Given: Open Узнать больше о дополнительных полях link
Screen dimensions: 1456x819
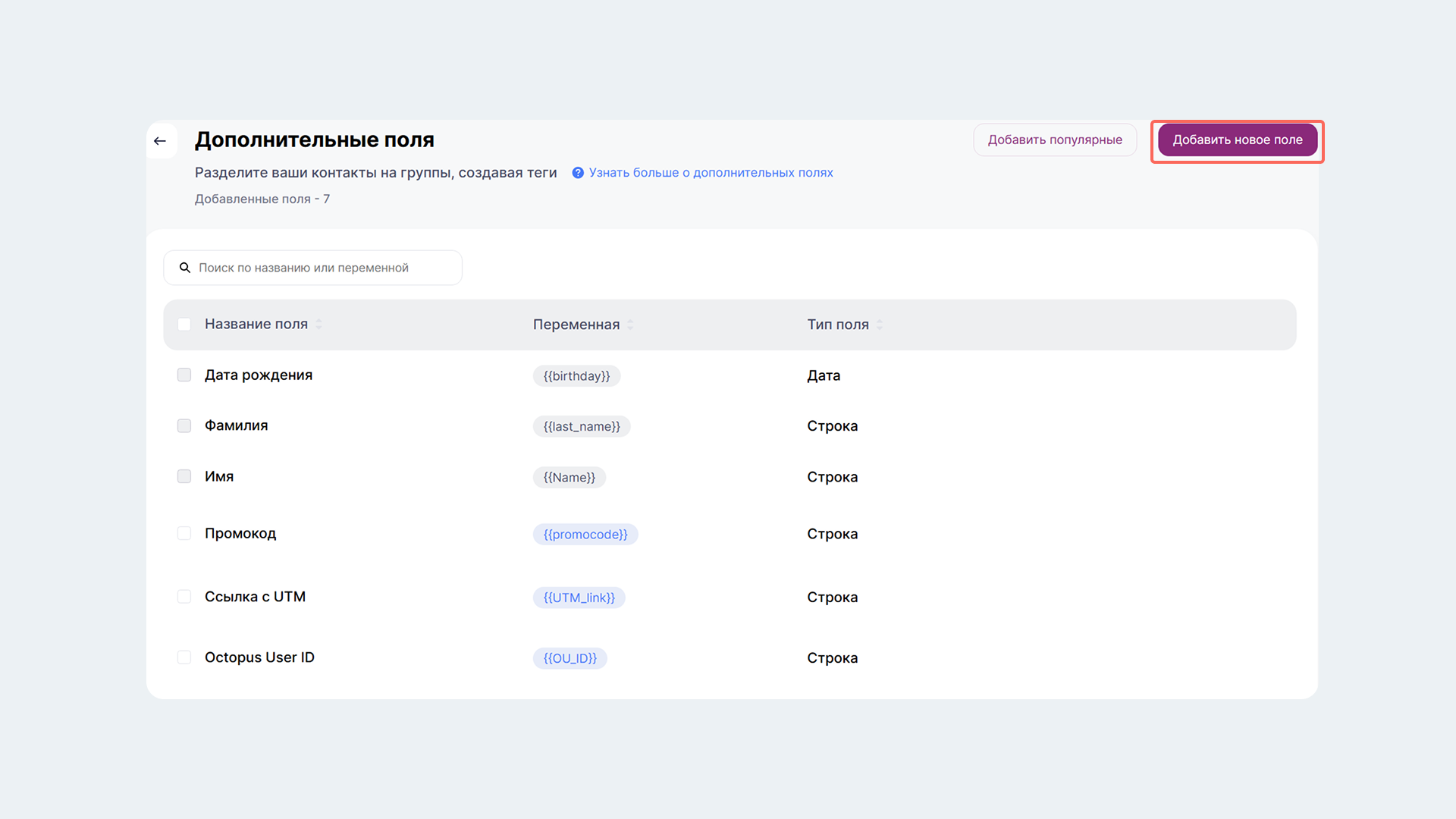Looking at the screenshot, I should coord(711,173).
